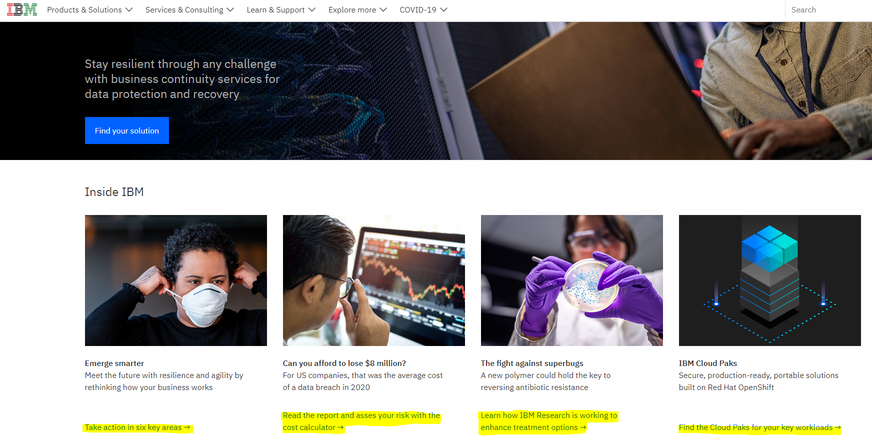Click The fight against superbugs heading

point(532,363)
